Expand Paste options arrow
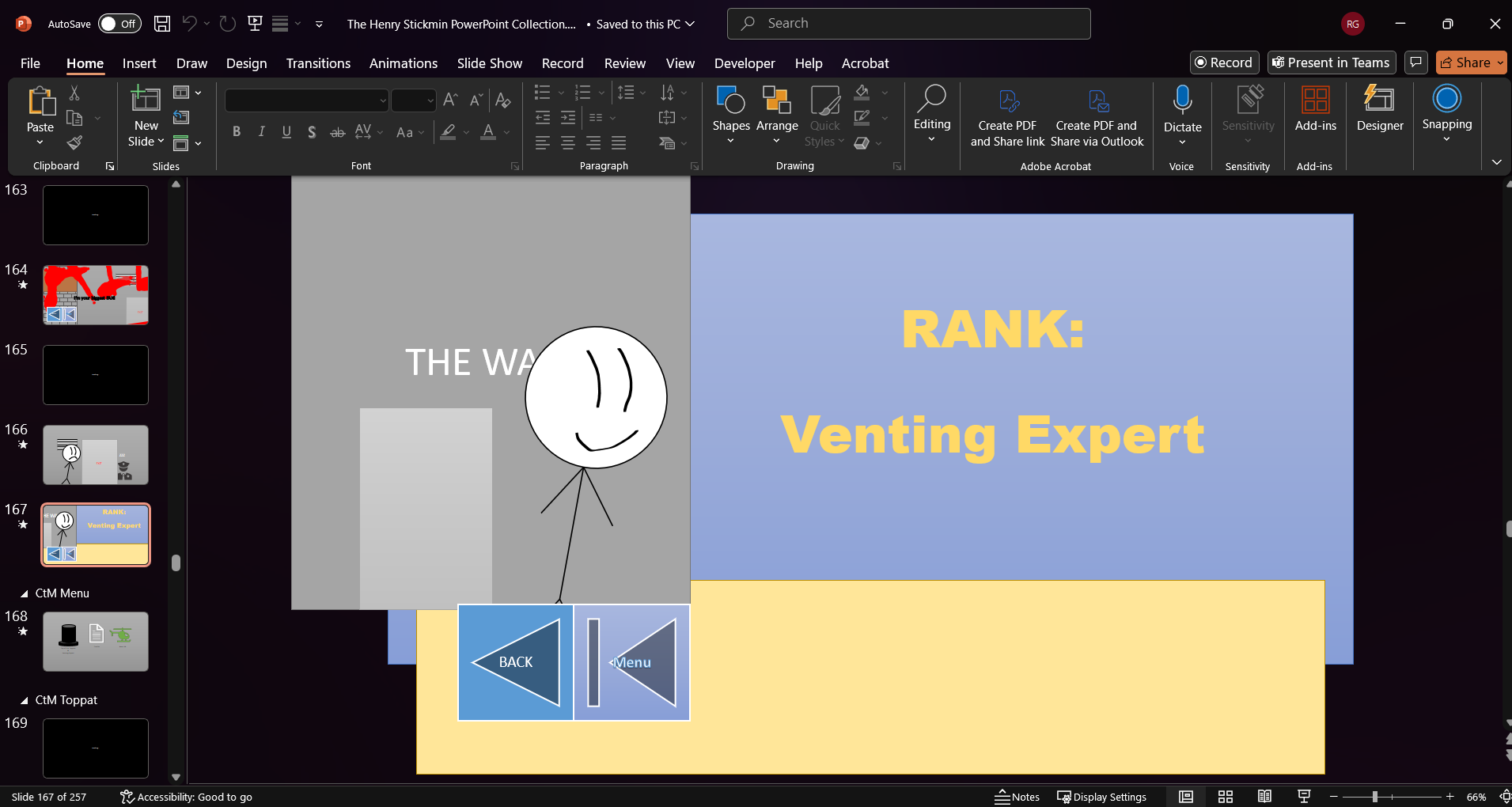The image size is (1512, 807). click(x=40, y=142)
